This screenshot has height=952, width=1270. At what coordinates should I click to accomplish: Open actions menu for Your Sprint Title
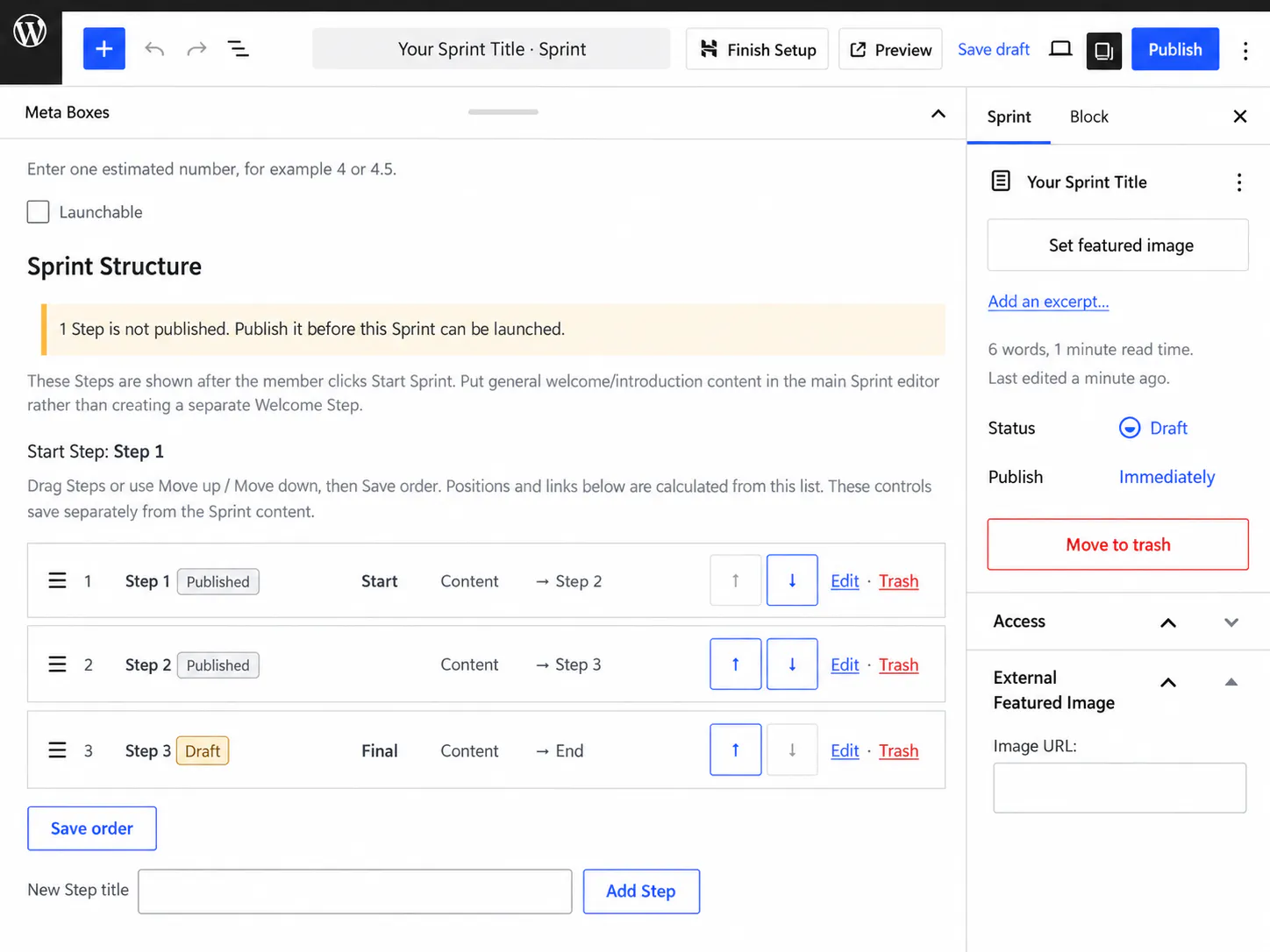(1239, 182)
